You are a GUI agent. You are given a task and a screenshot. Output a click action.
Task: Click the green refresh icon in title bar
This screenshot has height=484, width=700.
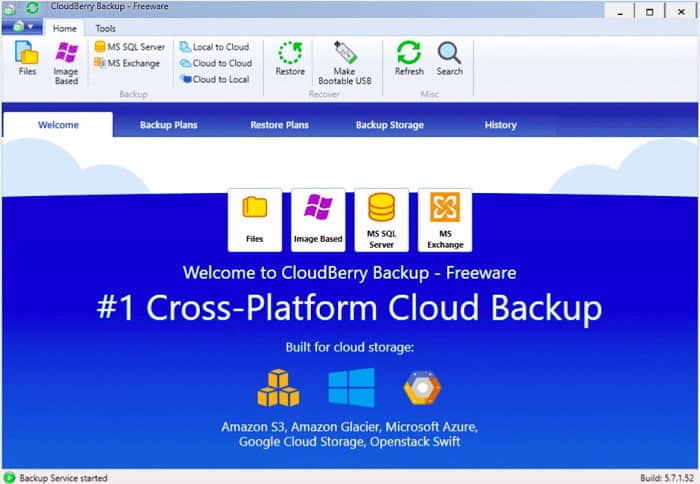pos(32,8)
